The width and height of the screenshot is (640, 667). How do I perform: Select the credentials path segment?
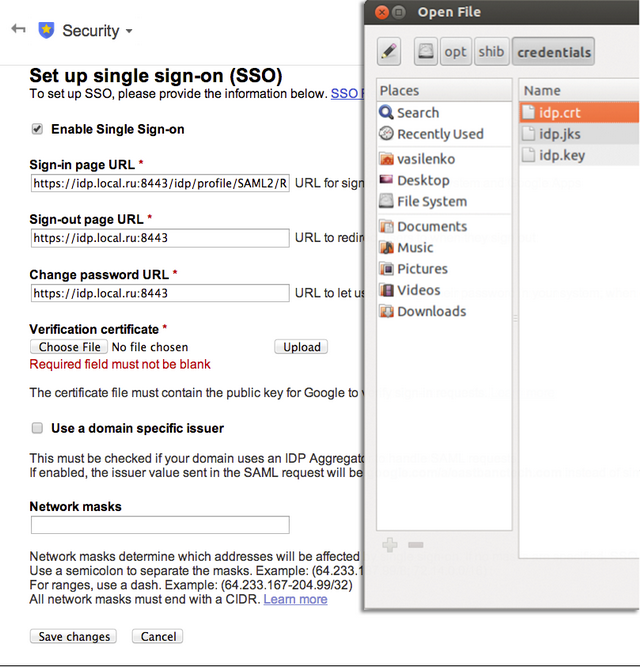(554, 51)
